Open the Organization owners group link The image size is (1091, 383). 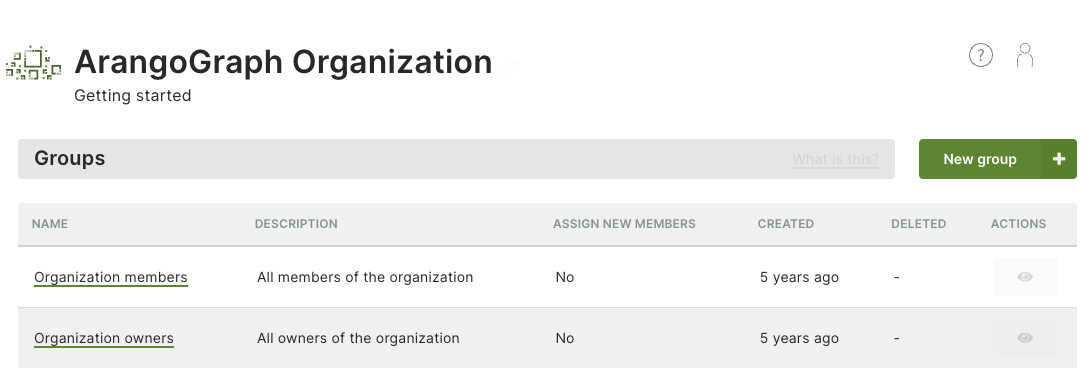click(x=104, y=338)
